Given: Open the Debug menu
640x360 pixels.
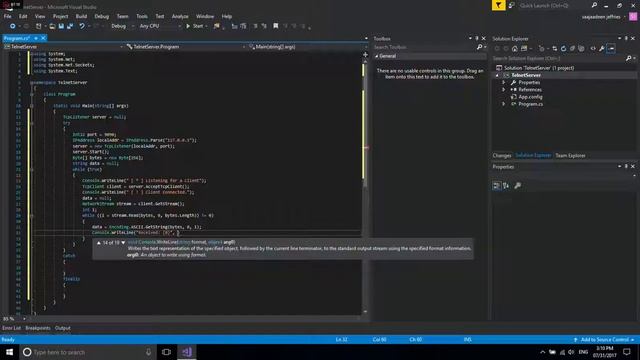Looking at the screenshot, I should 102,16.
